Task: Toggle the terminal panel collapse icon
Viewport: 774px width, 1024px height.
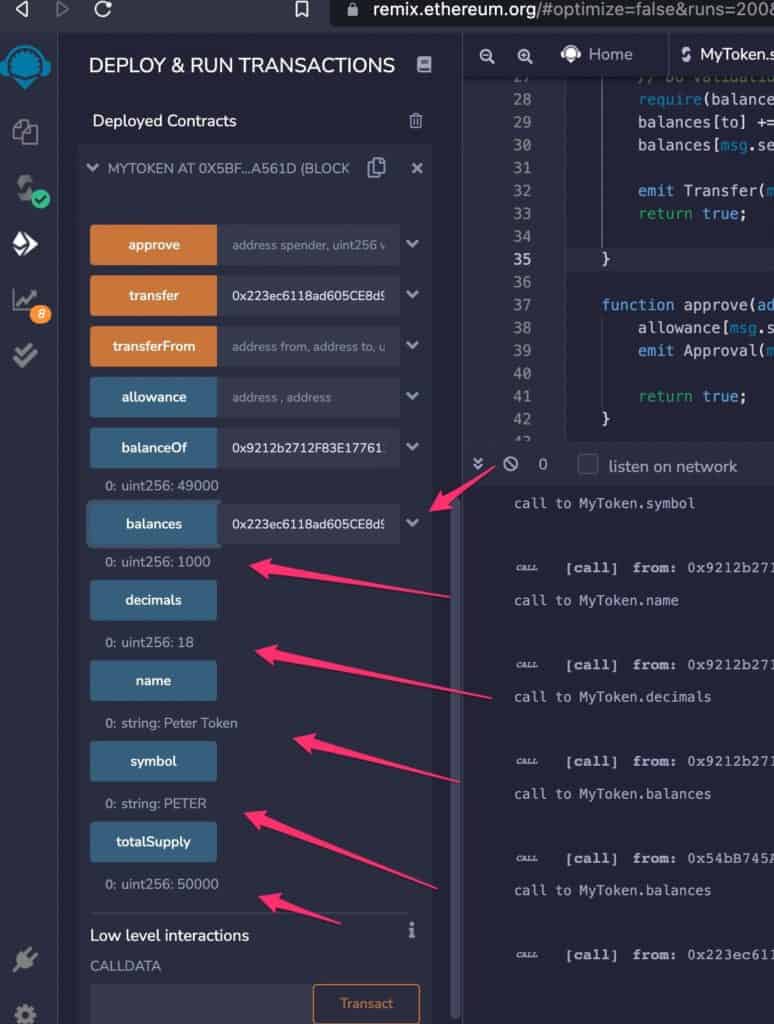Action: tap(478, 464)
